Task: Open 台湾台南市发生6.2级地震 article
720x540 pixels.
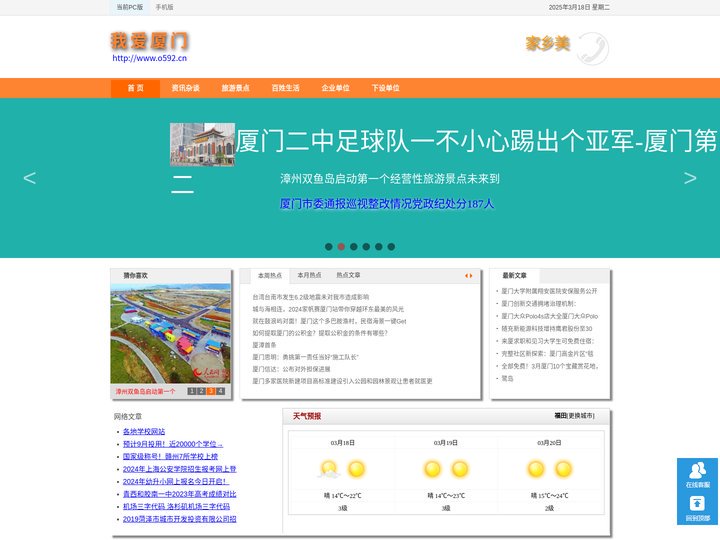Action: tap(310, 297)
